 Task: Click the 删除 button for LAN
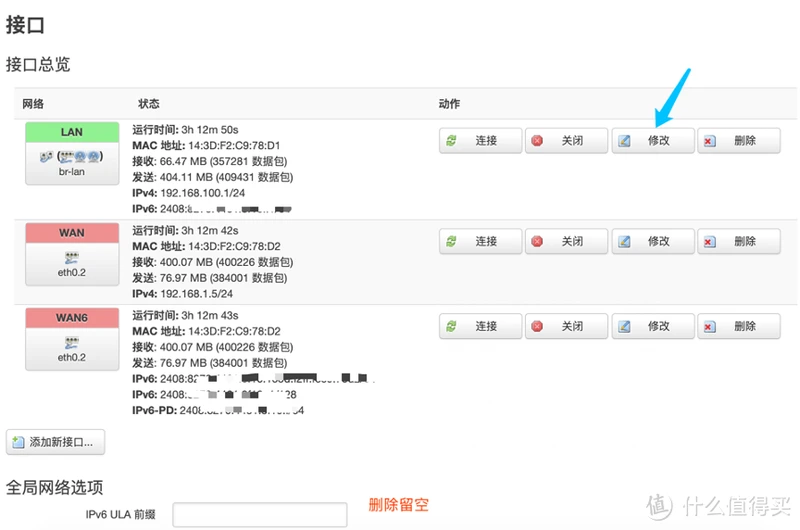click(739, 140)
